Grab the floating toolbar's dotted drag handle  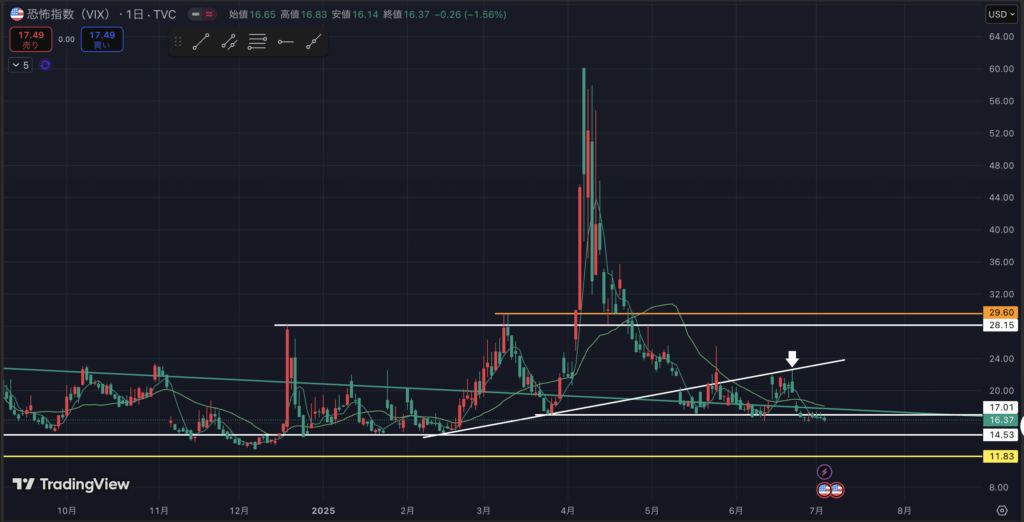pos(178,42)
